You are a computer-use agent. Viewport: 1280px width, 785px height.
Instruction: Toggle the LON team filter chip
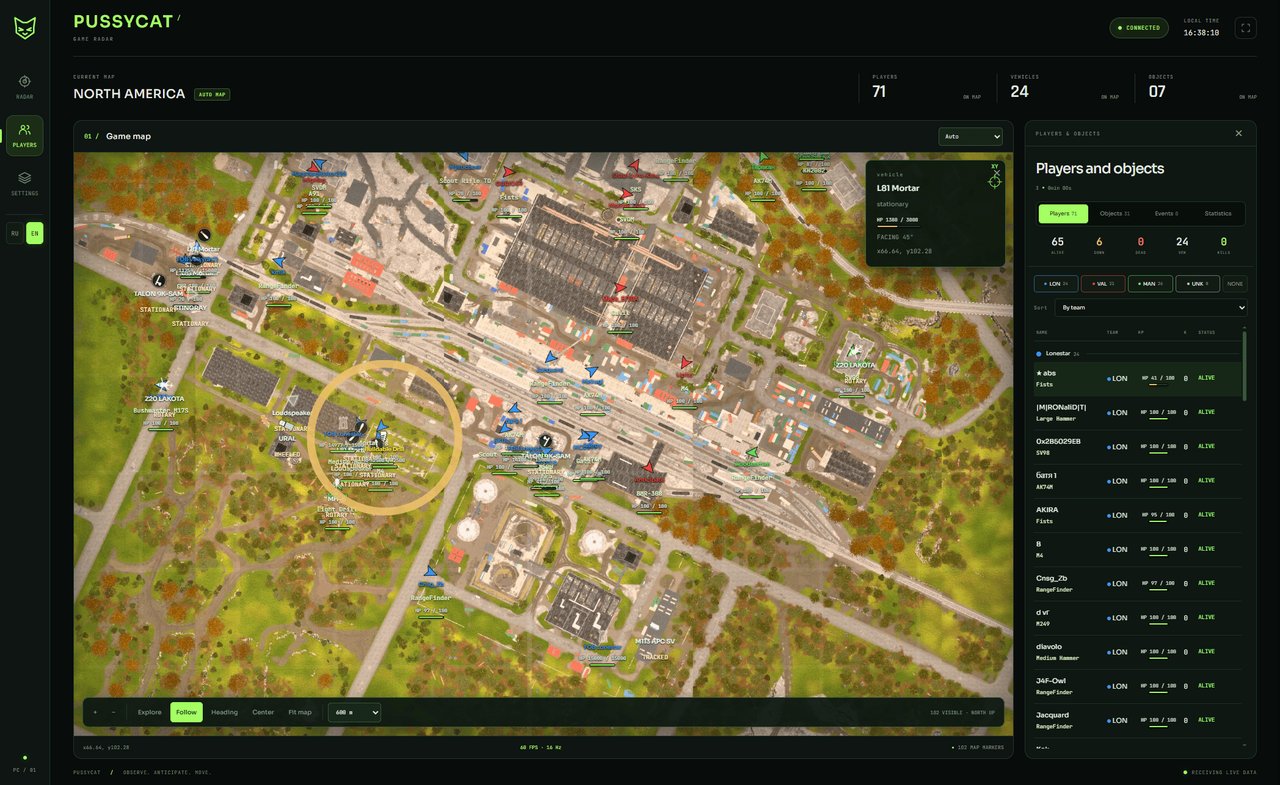[x=1056, y=284]
